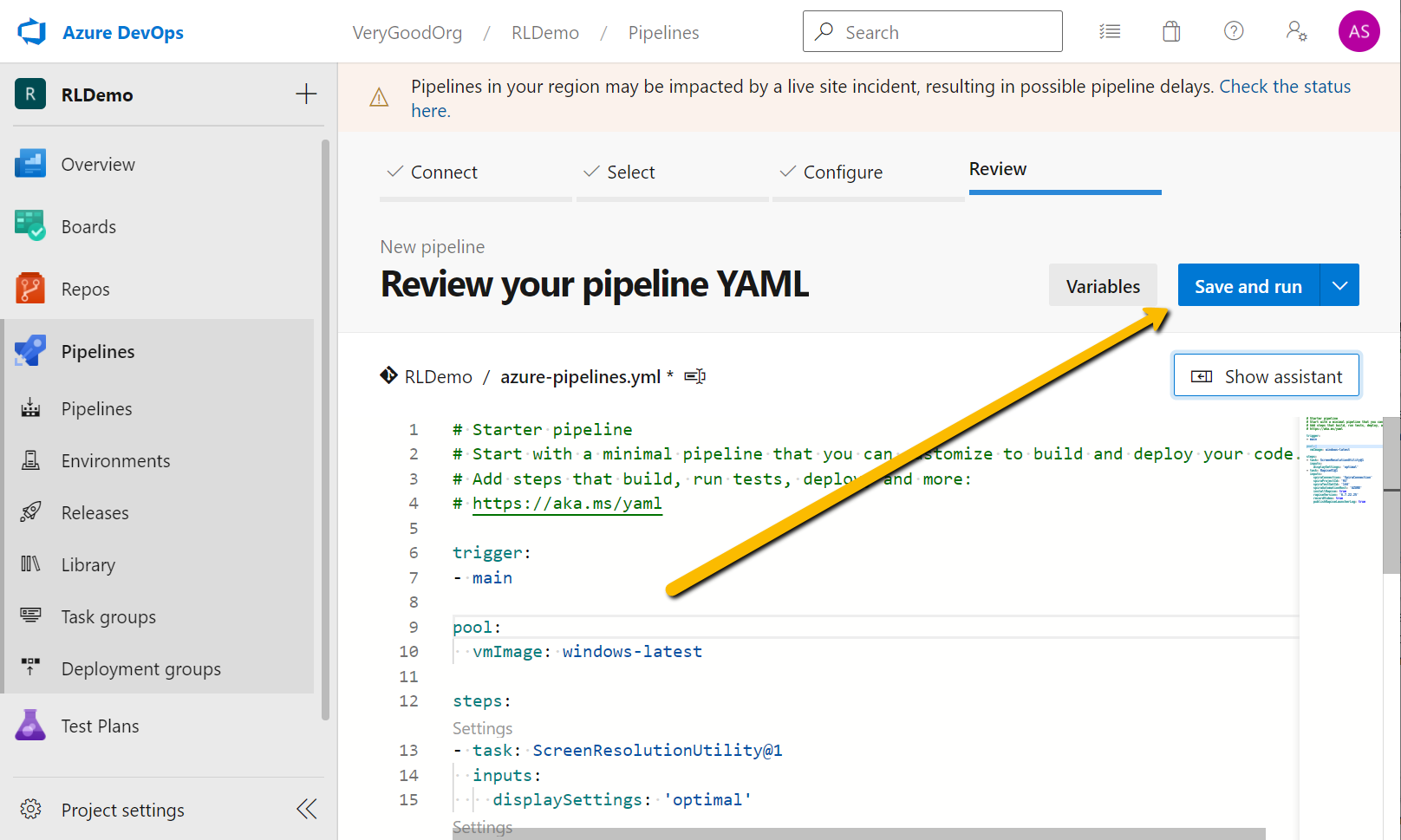Click the sidebar vertical scrollbar

click(x=325, y=429)
